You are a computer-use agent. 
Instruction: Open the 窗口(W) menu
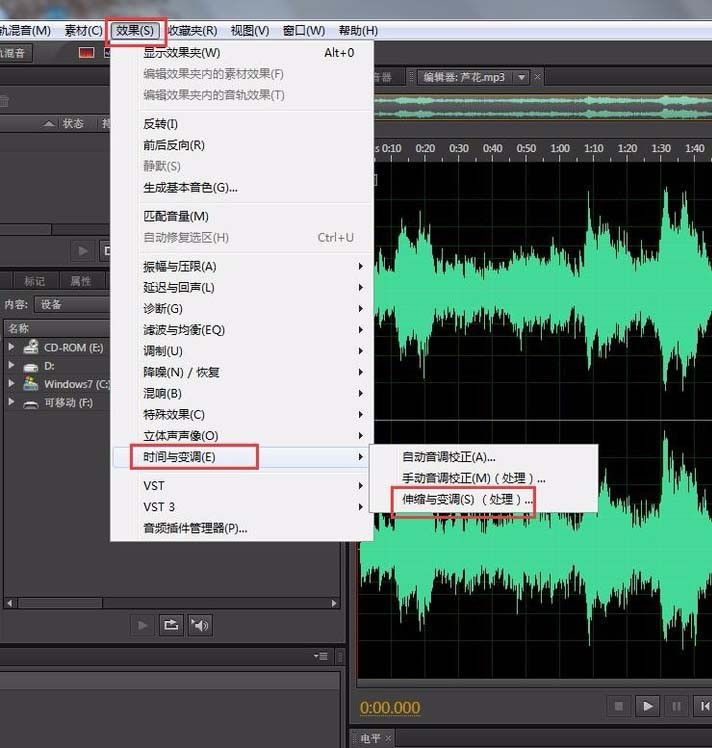click(x=304, y=31)
